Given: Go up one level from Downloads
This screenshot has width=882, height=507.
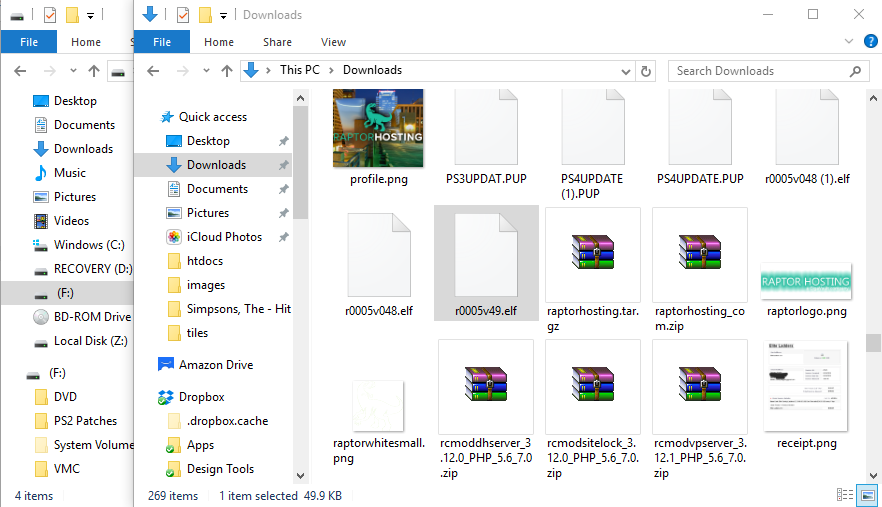Looking at the screenshot, I should (x=227, y=71).
